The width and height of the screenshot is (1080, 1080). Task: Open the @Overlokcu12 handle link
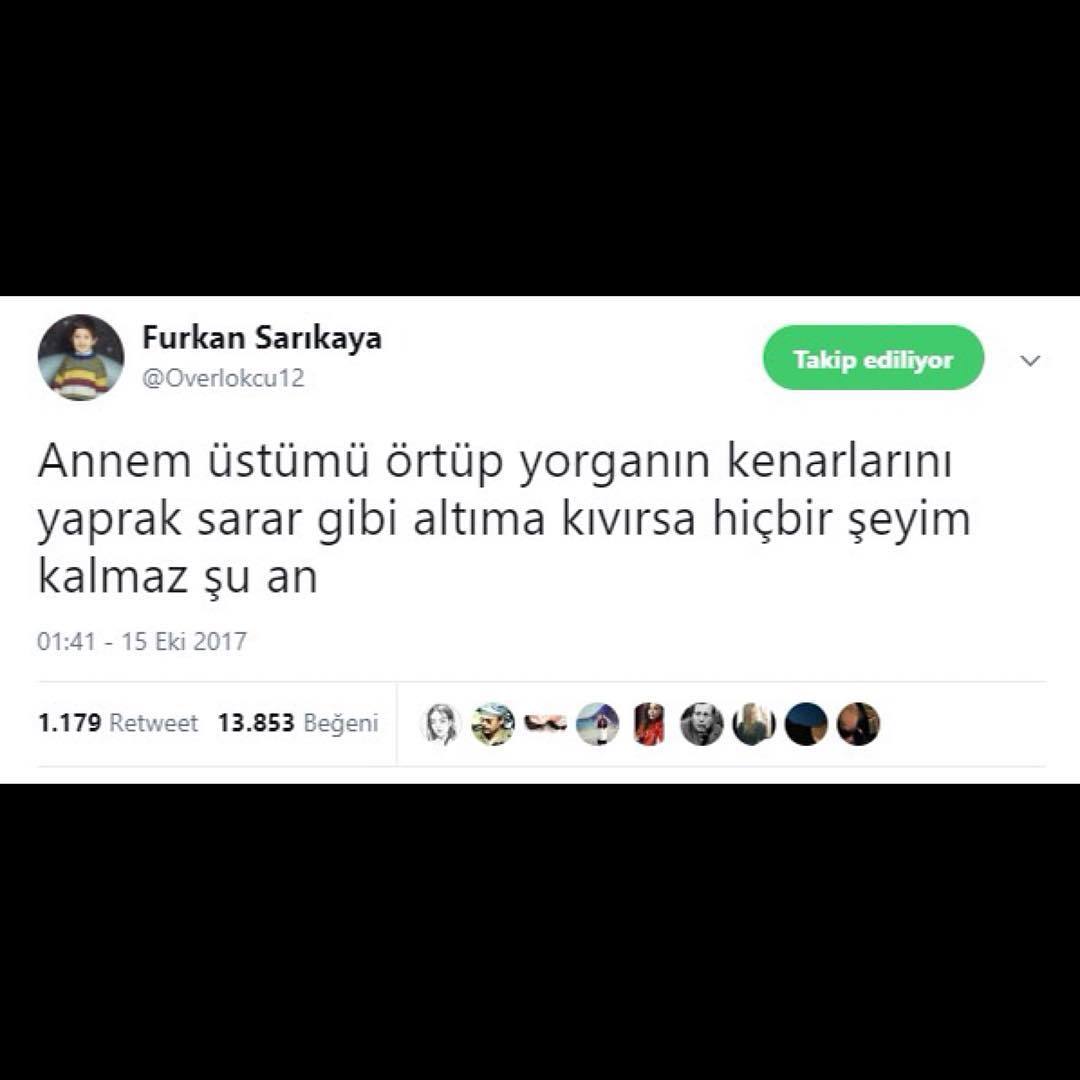click(223, 378)
